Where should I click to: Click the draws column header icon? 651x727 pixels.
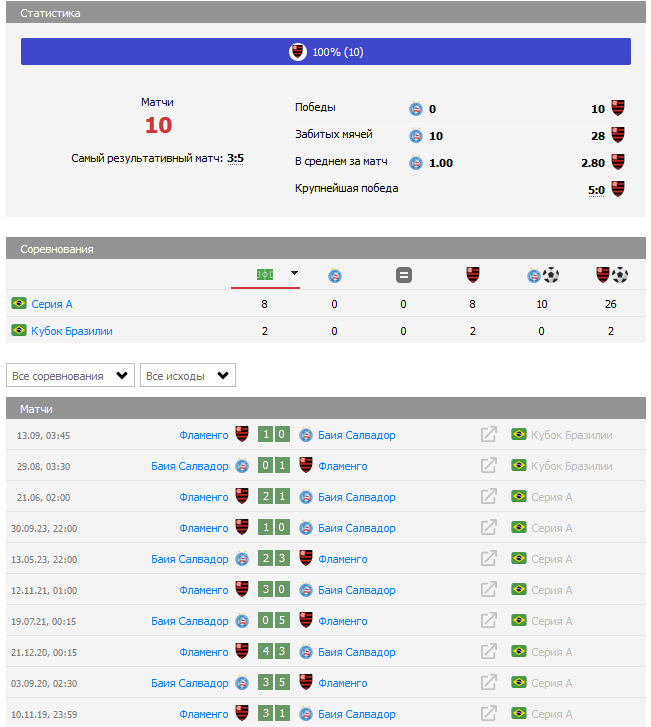(x=403, y=275)
